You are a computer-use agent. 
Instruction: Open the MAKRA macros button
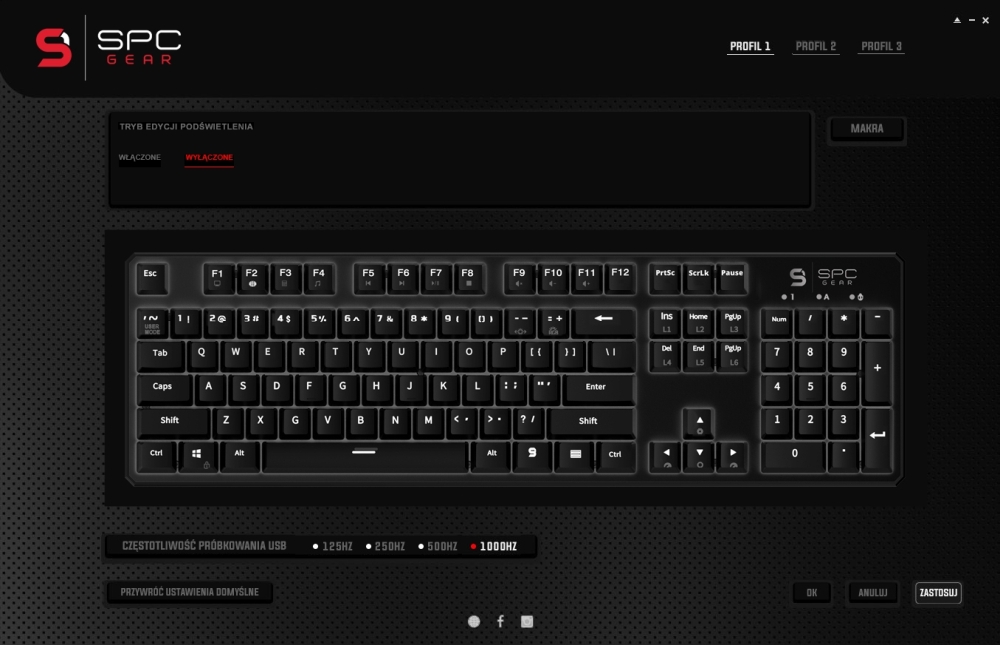(867, 129)
